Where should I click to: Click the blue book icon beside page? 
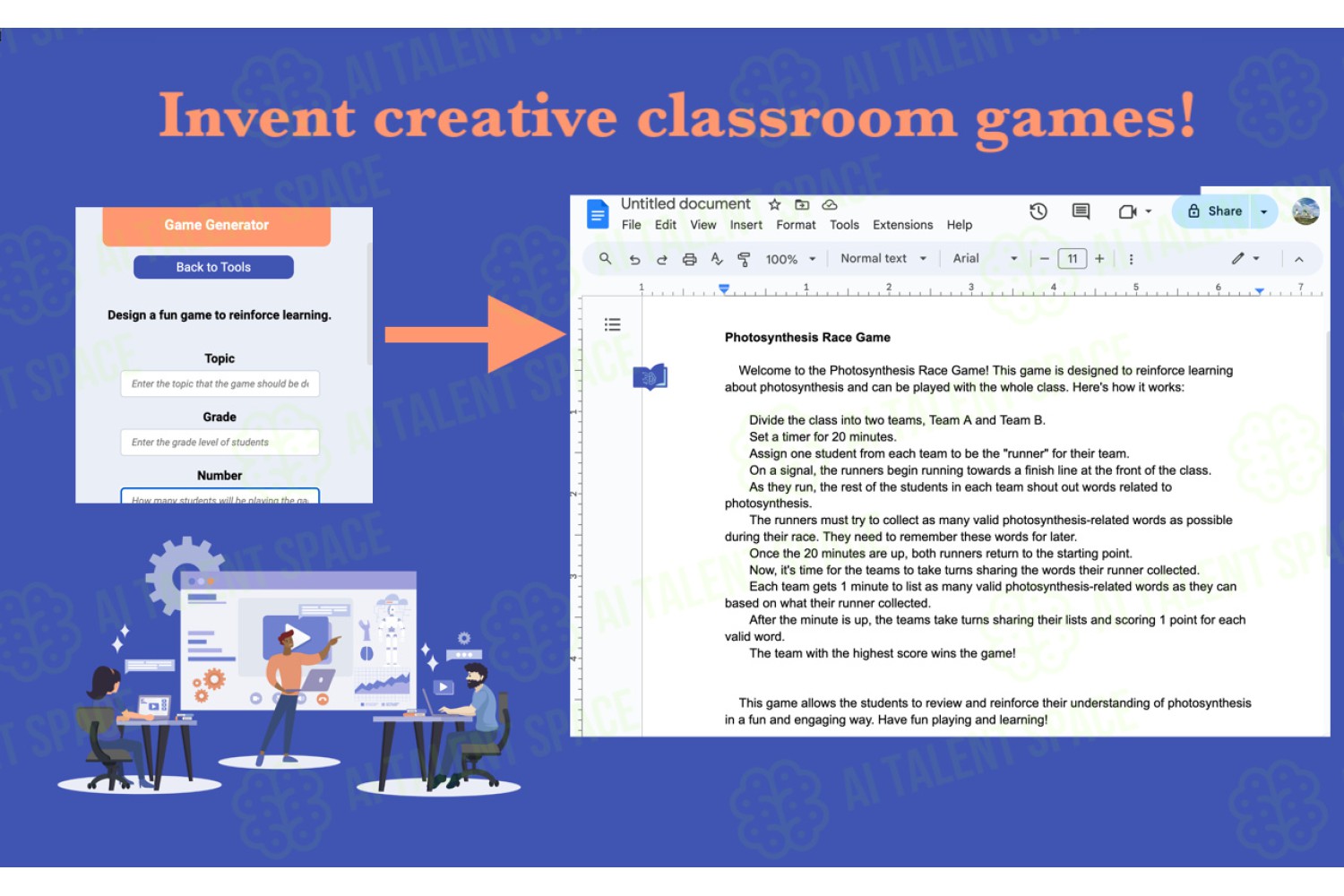pyautogui.click(x=650, y=377)
